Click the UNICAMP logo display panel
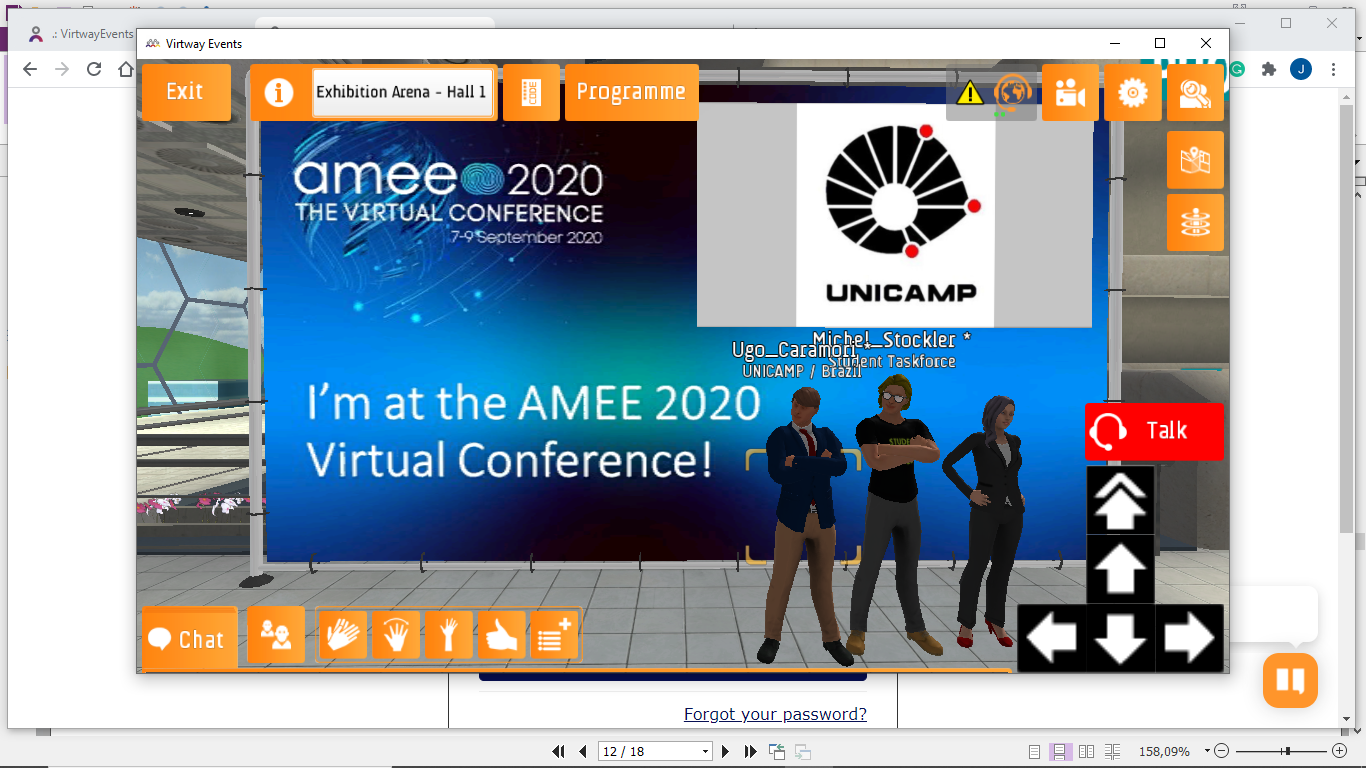The image size is (1366, 768). pos(894,215)
